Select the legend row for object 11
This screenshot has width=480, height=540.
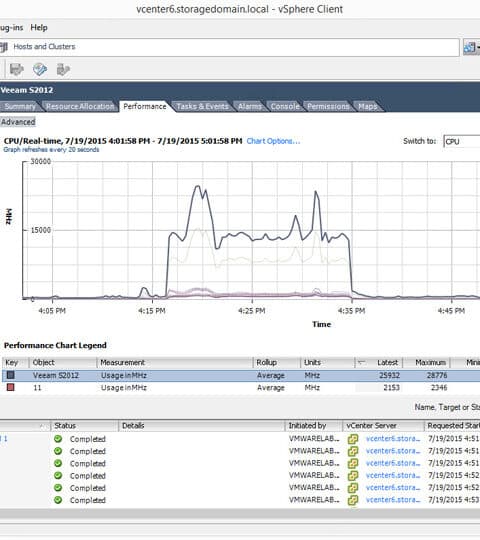[x=241, y=388]
